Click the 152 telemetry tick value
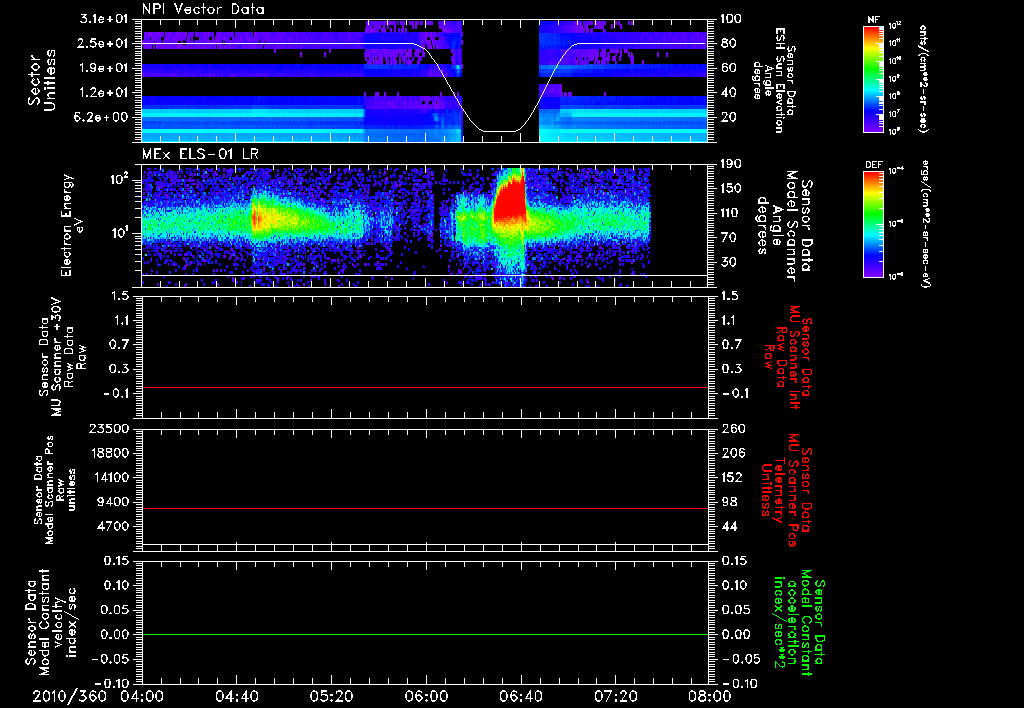 [731, 477]
